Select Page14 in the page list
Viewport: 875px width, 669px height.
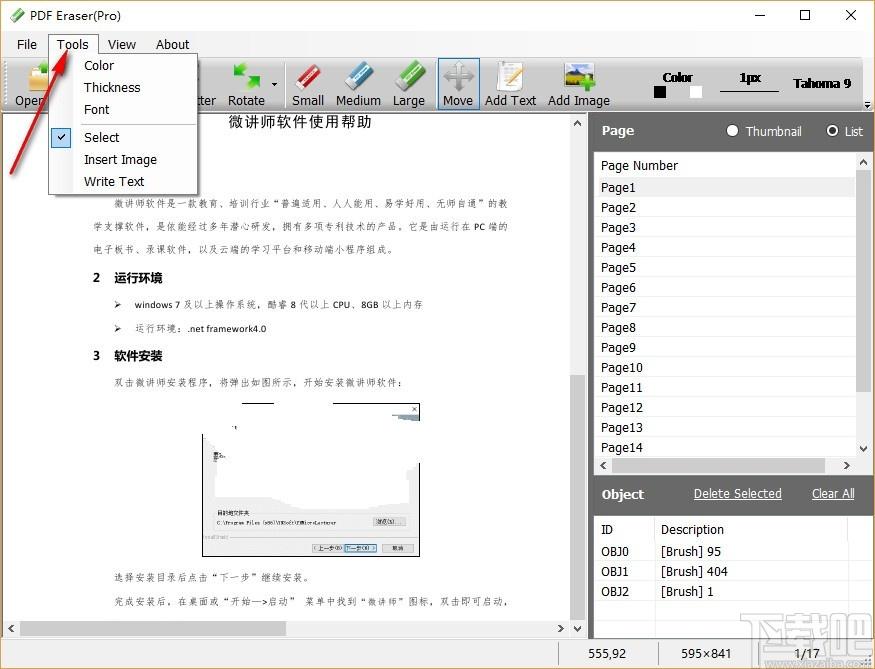click(725, 447)
